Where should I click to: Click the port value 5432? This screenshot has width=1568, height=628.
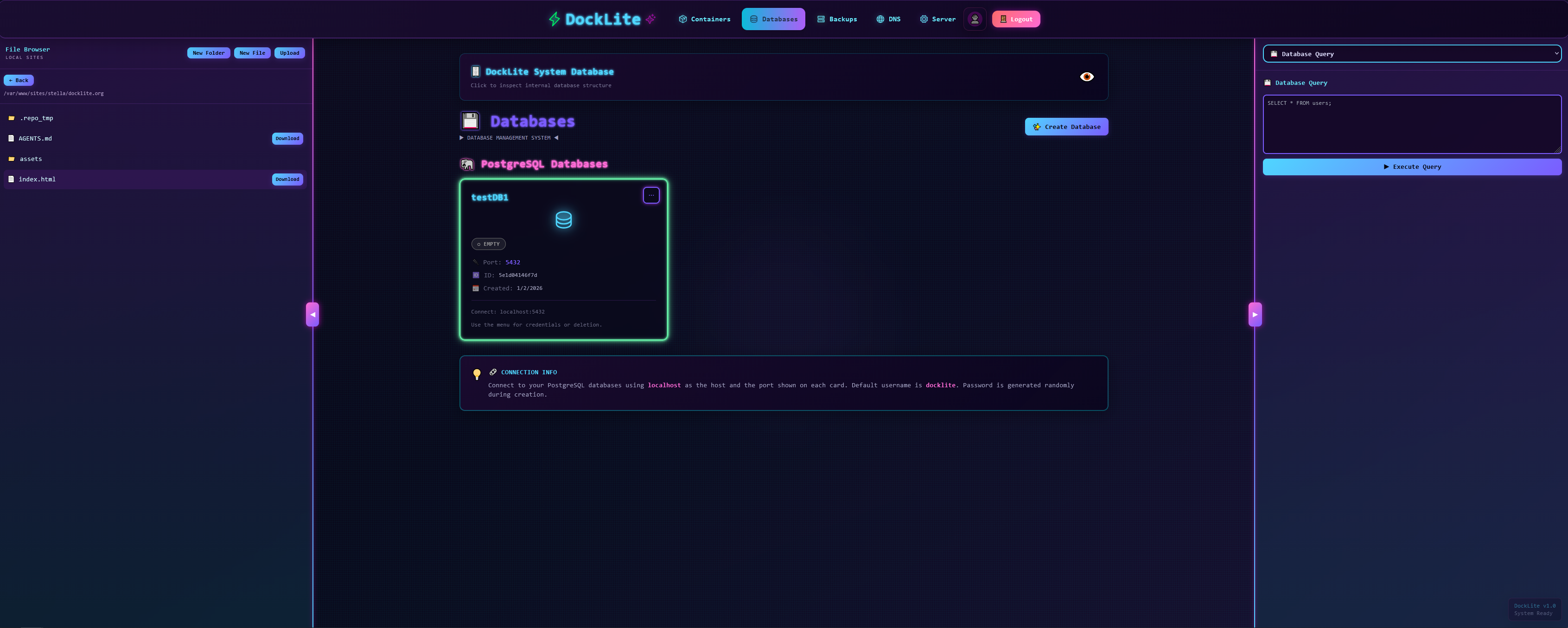(x=512, y=263)
